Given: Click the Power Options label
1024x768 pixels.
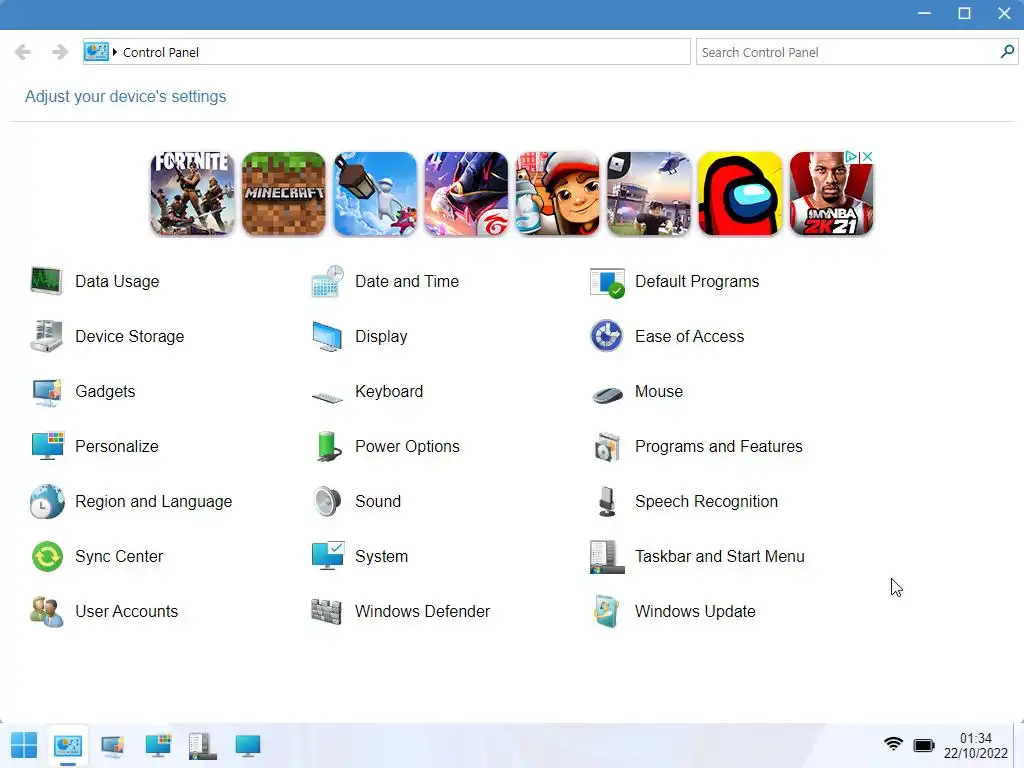Looking at the screenshot, I should tap(407, 446).
